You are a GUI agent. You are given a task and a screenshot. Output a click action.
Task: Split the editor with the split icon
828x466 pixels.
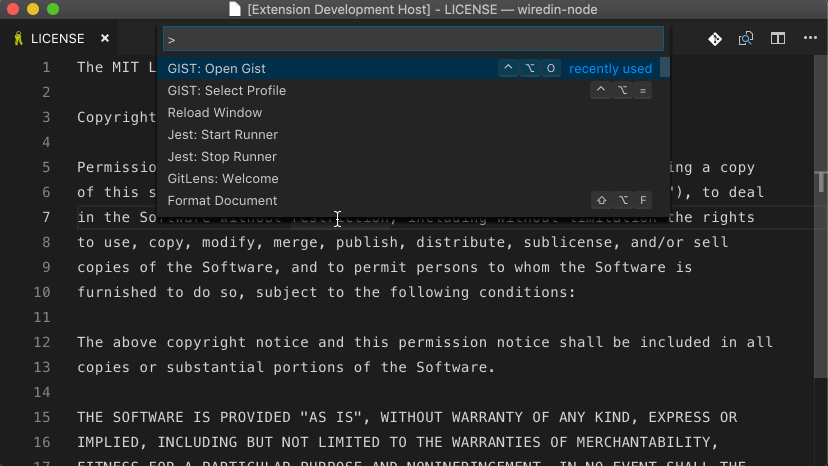[x=778, y=39]
